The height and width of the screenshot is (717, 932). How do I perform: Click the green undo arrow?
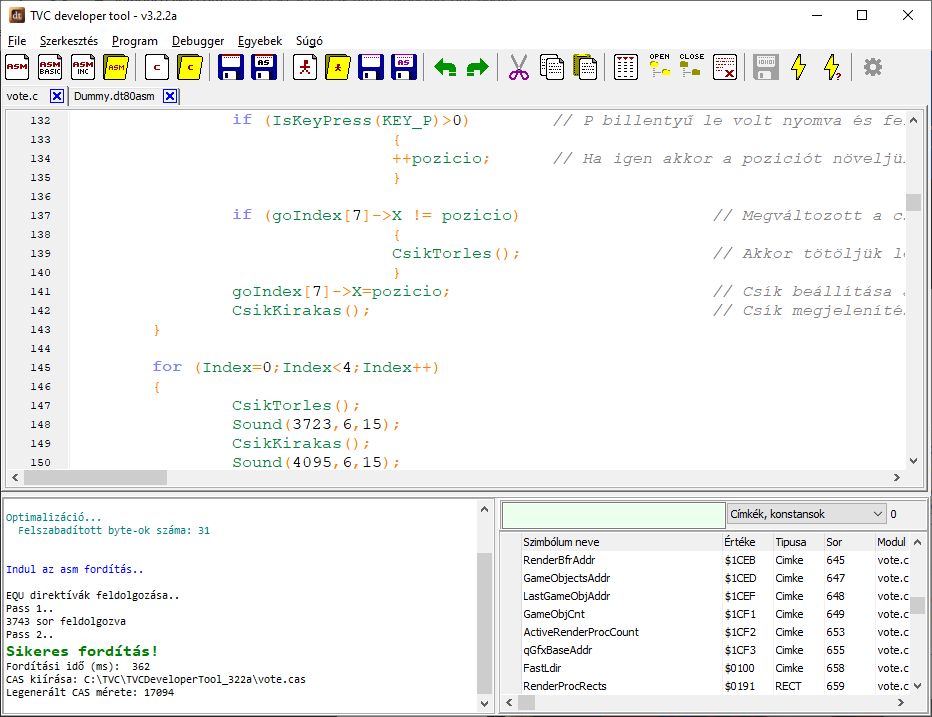(x=445, y=68)
